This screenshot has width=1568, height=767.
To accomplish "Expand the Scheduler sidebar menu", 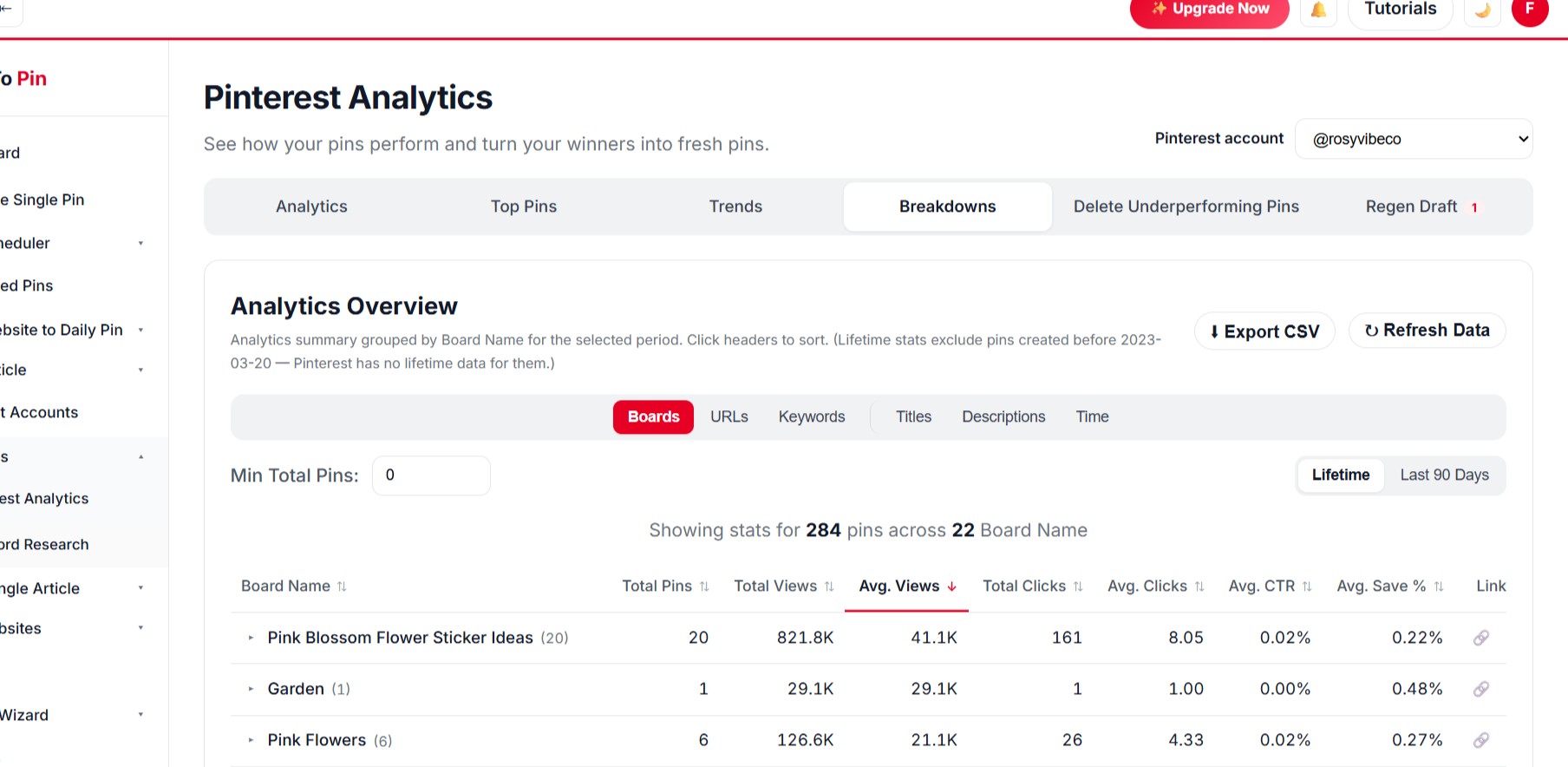I will [140, 244].
